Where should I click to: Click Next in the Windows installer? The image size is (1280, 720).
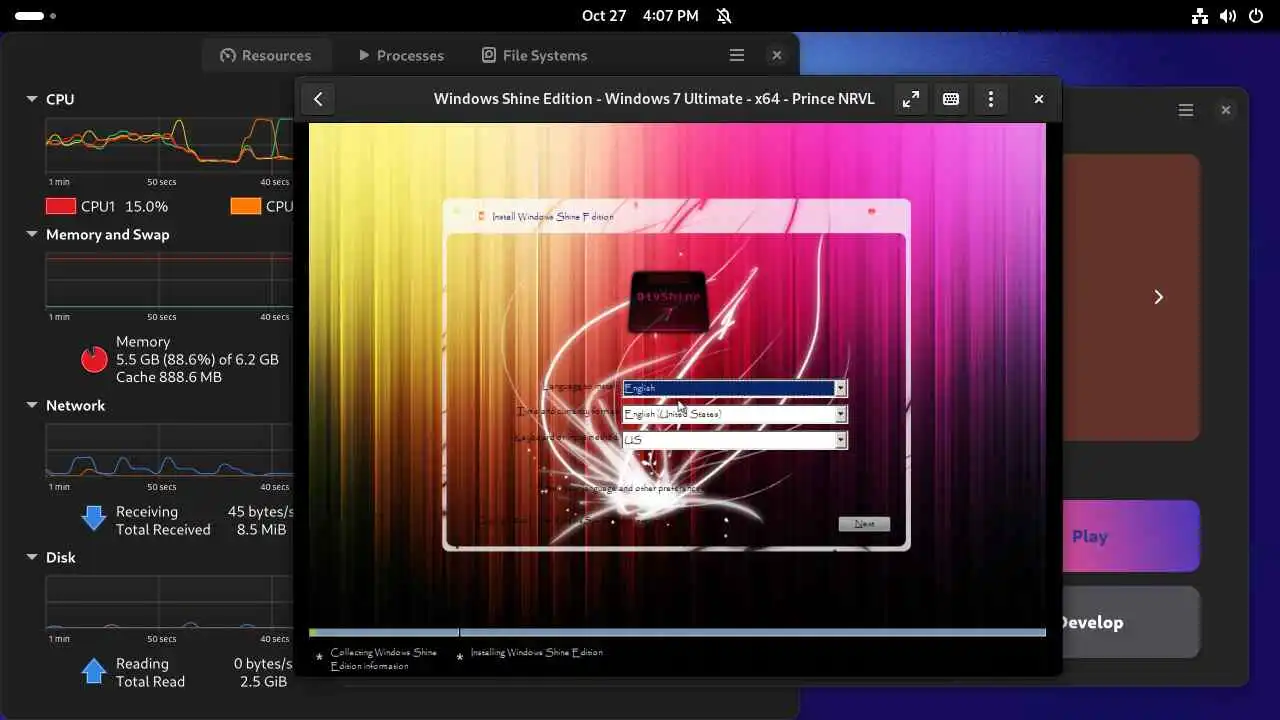pos(864,524)
